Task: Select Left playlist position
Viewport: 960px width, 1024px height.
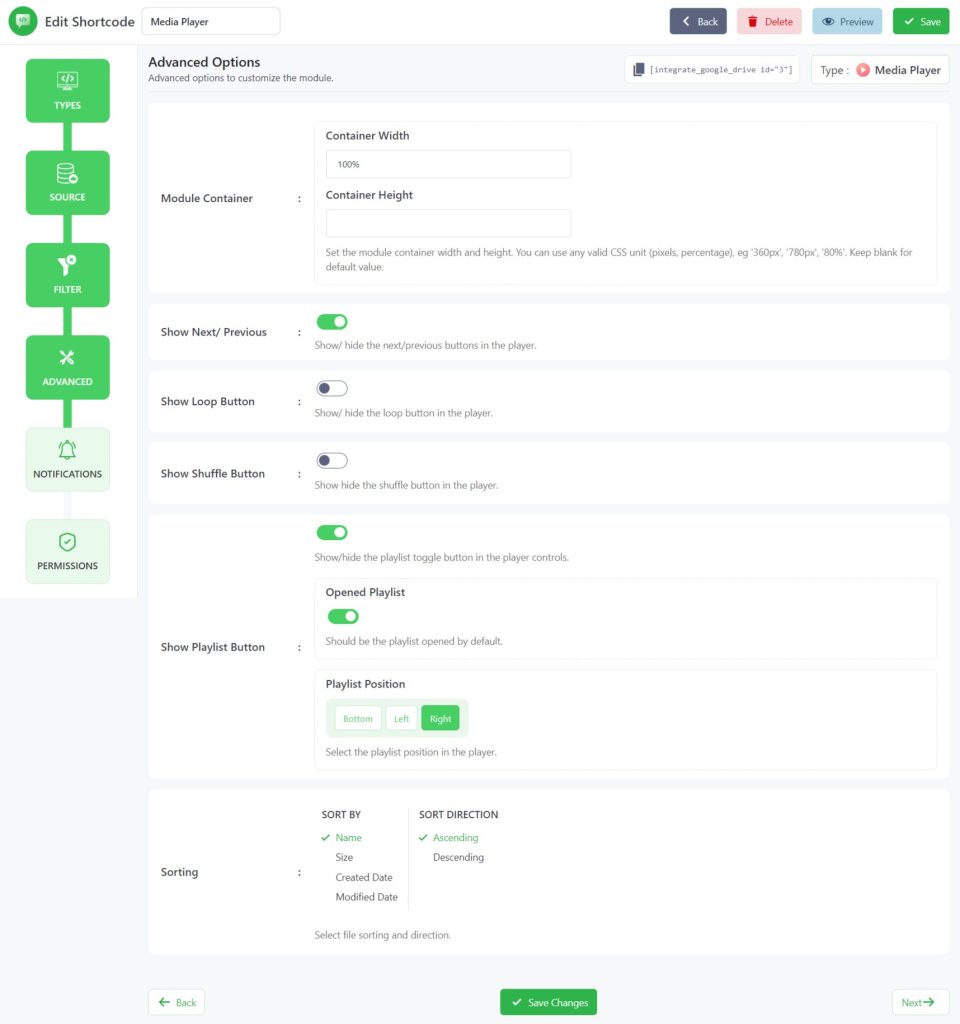Action: [402, 718]
